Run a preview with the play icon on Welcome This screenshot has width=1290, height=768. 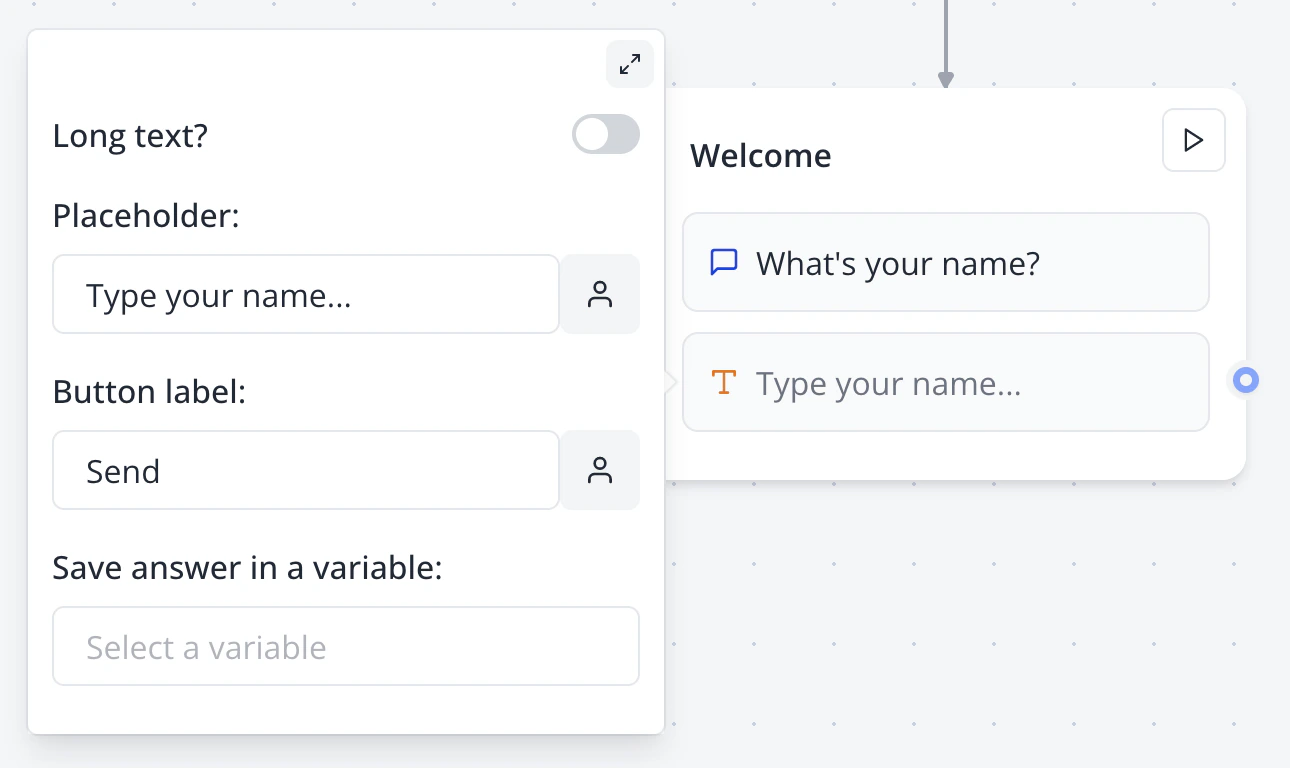[1193, 140]
